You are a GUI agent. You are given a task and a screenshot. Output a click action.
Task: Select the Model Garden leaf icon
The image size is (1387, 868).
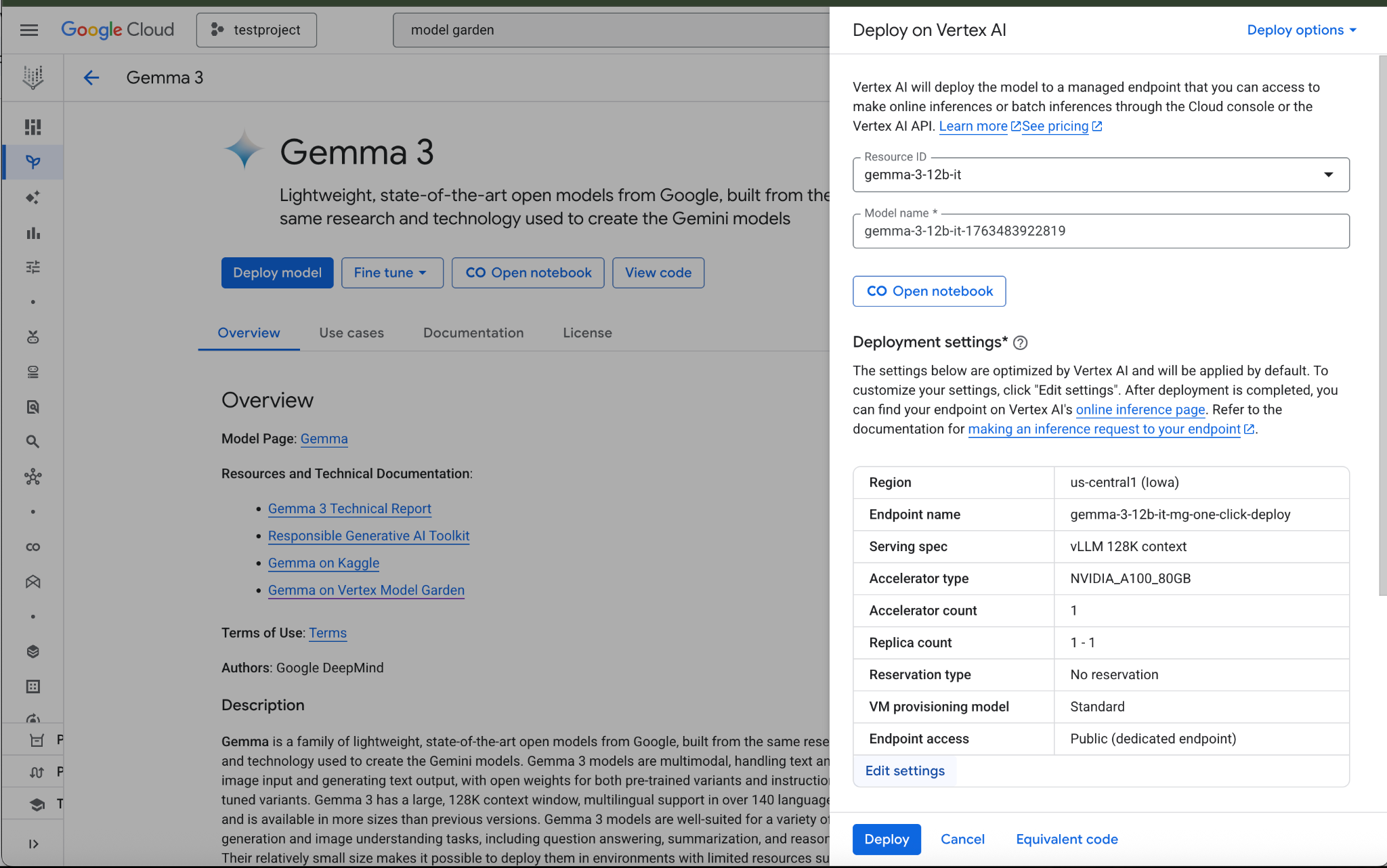pos(33,162)
